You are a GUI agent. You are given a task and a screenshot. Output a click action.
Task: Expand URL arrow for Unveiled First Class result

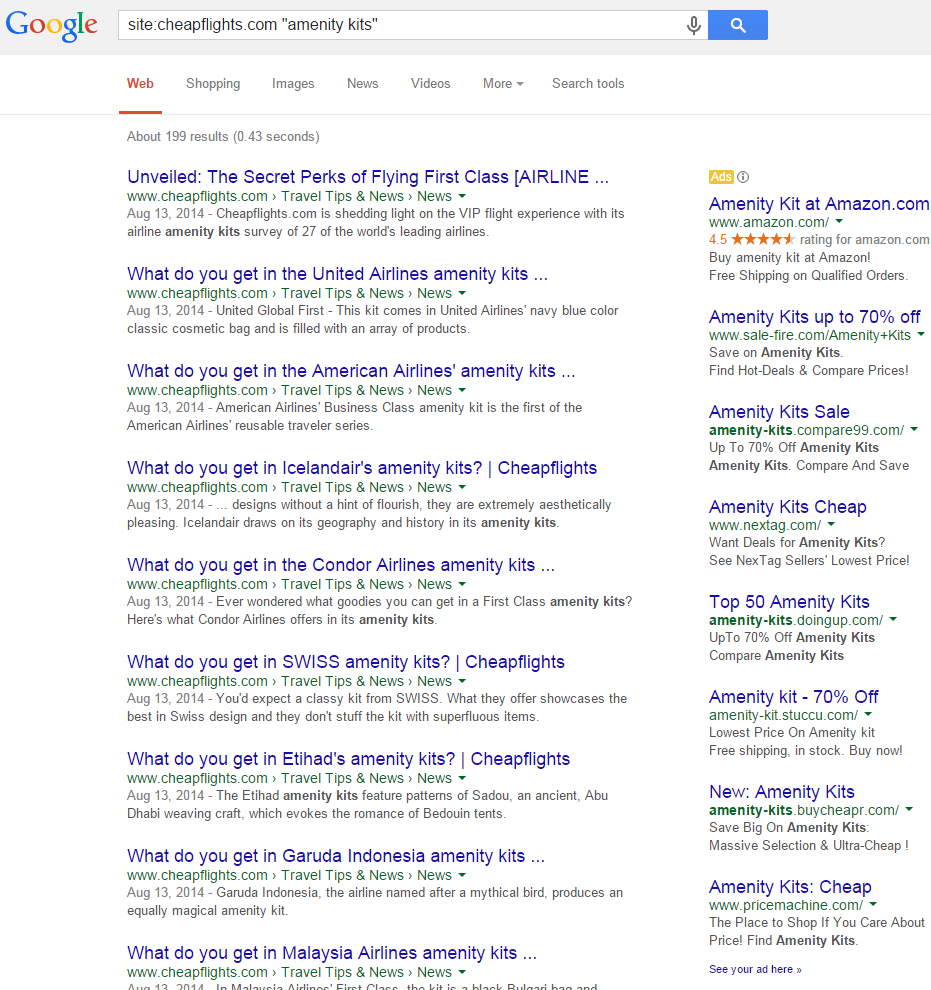click(462, 196)
